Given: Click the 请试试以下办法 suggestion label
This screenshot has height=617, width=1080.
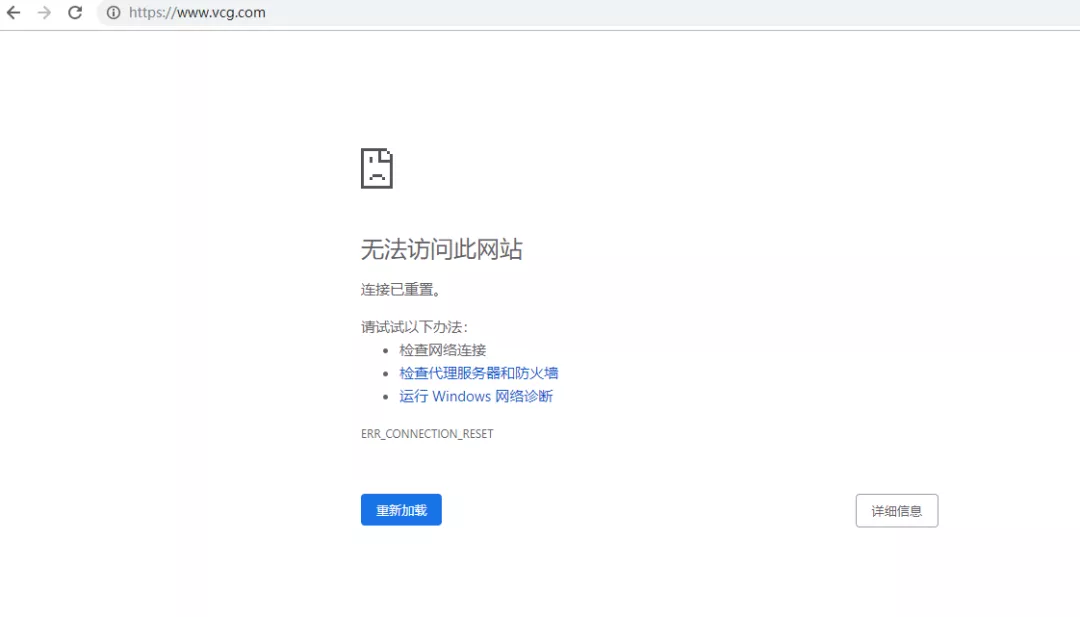Looking at the screenshot, I should (414, 327).
